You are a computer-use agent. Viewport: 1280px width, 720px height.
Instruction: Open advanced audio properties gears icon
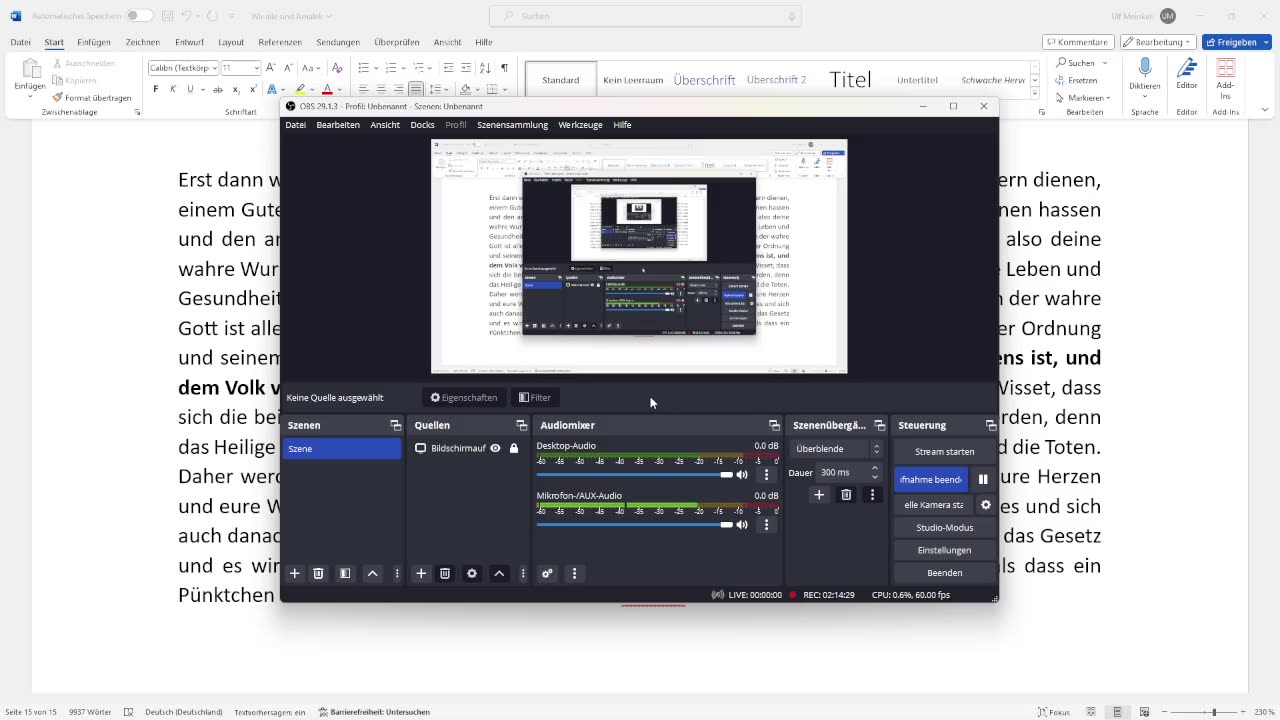point(547,573)
